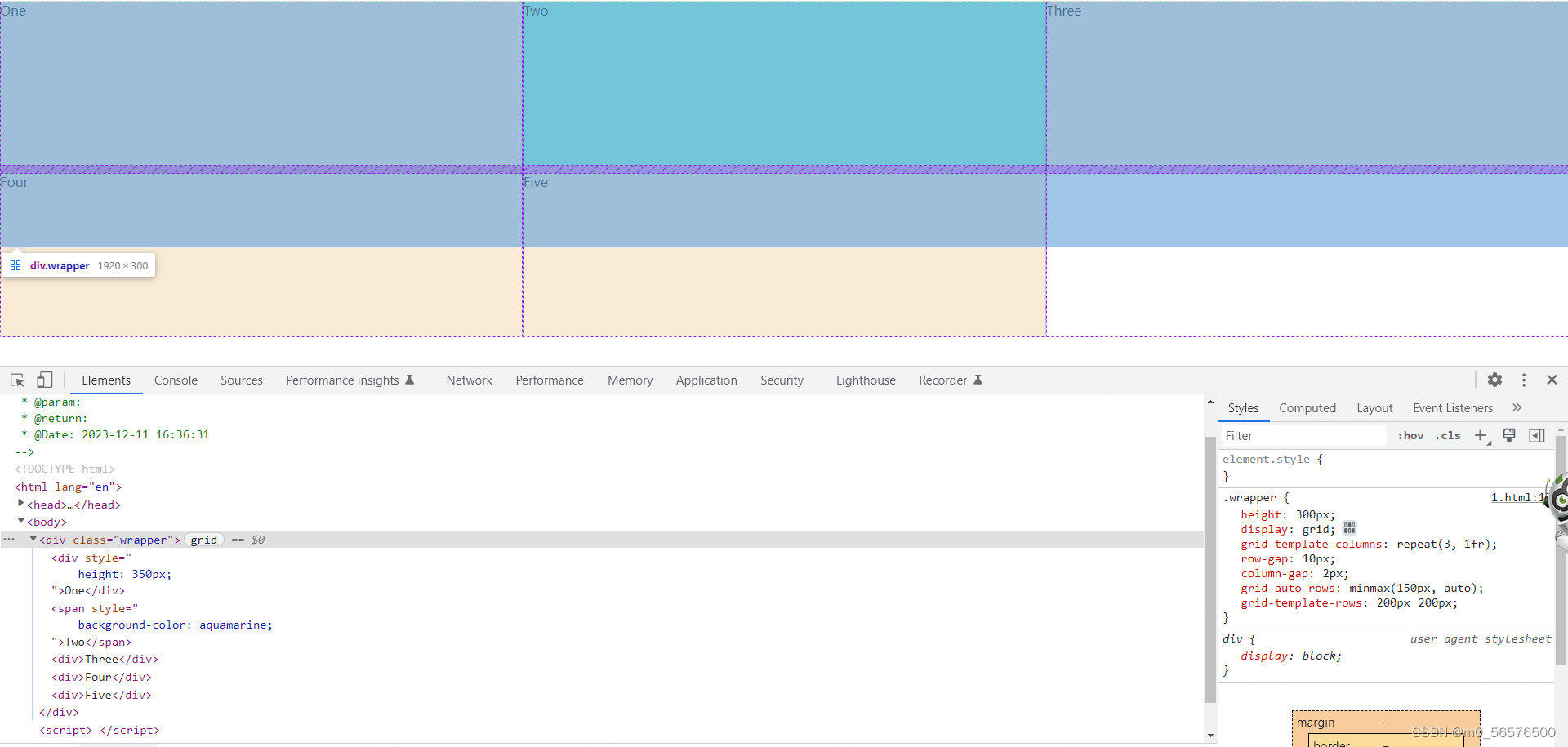1568x747 pixels.
Task: Click the style rendering brush icon
Action: pos(1508,435)
